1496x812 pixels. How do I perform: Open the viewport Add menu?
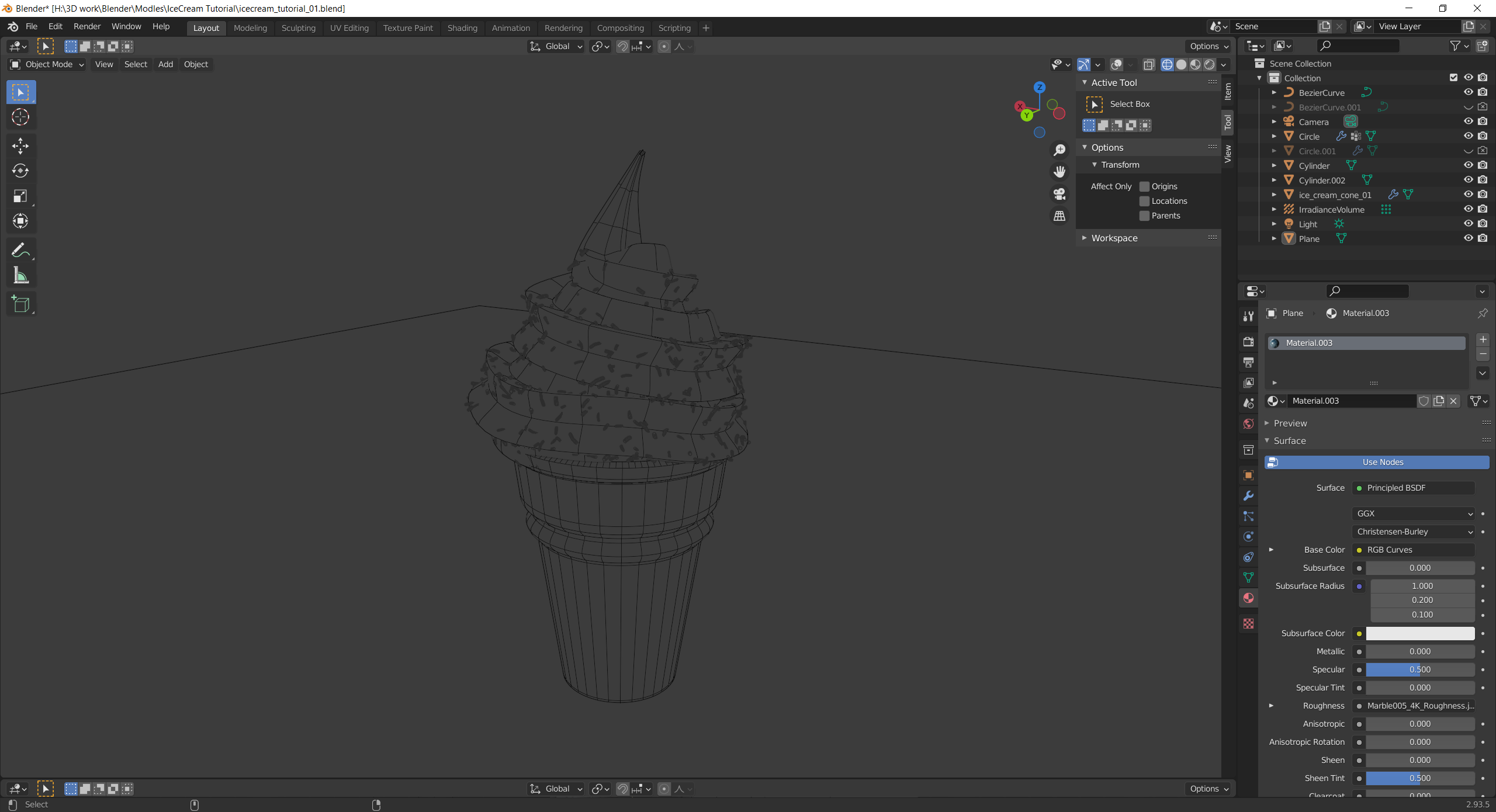pos(165,64)
